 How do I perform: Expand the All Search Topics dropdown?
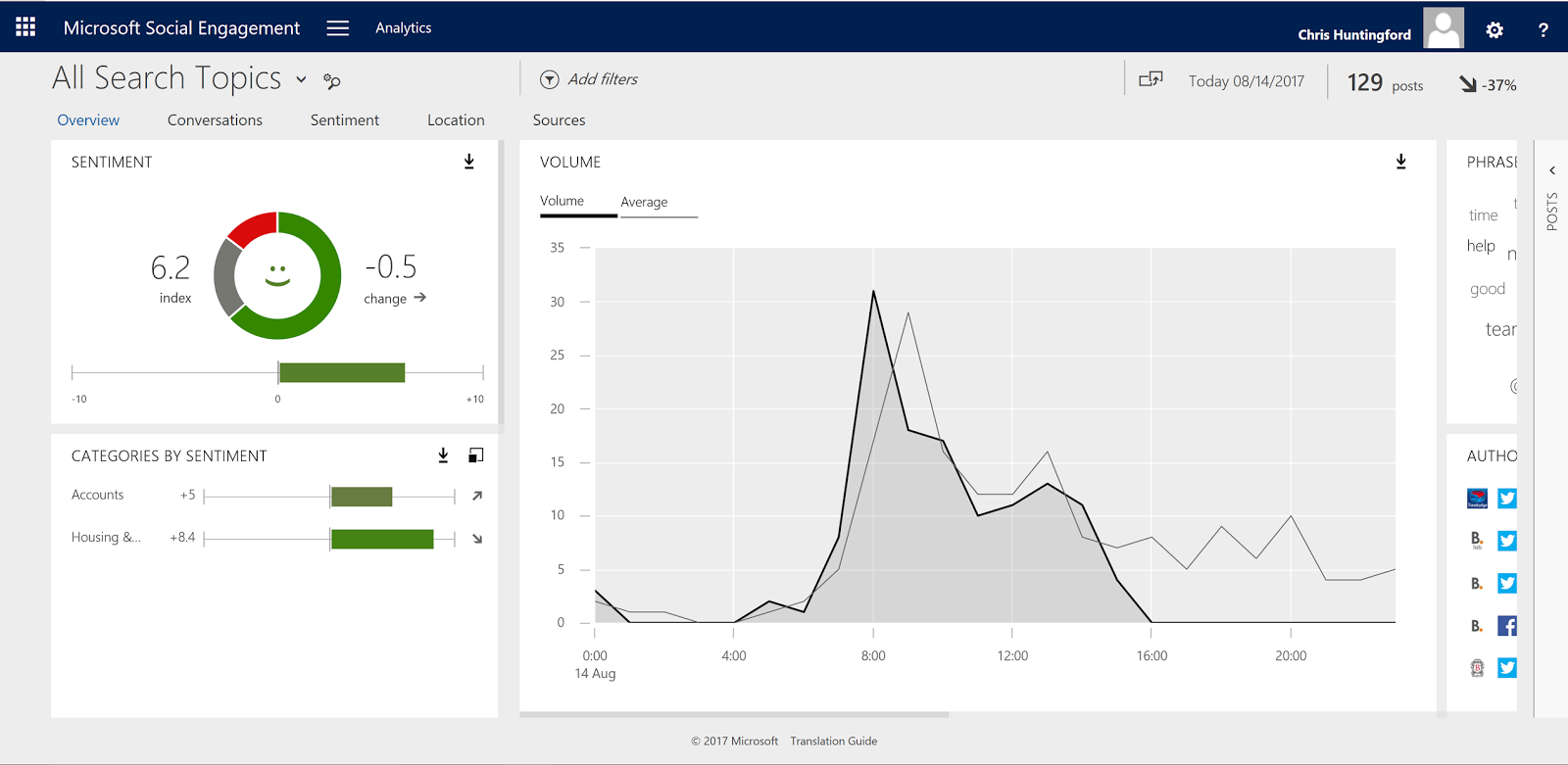click(301, 79)
